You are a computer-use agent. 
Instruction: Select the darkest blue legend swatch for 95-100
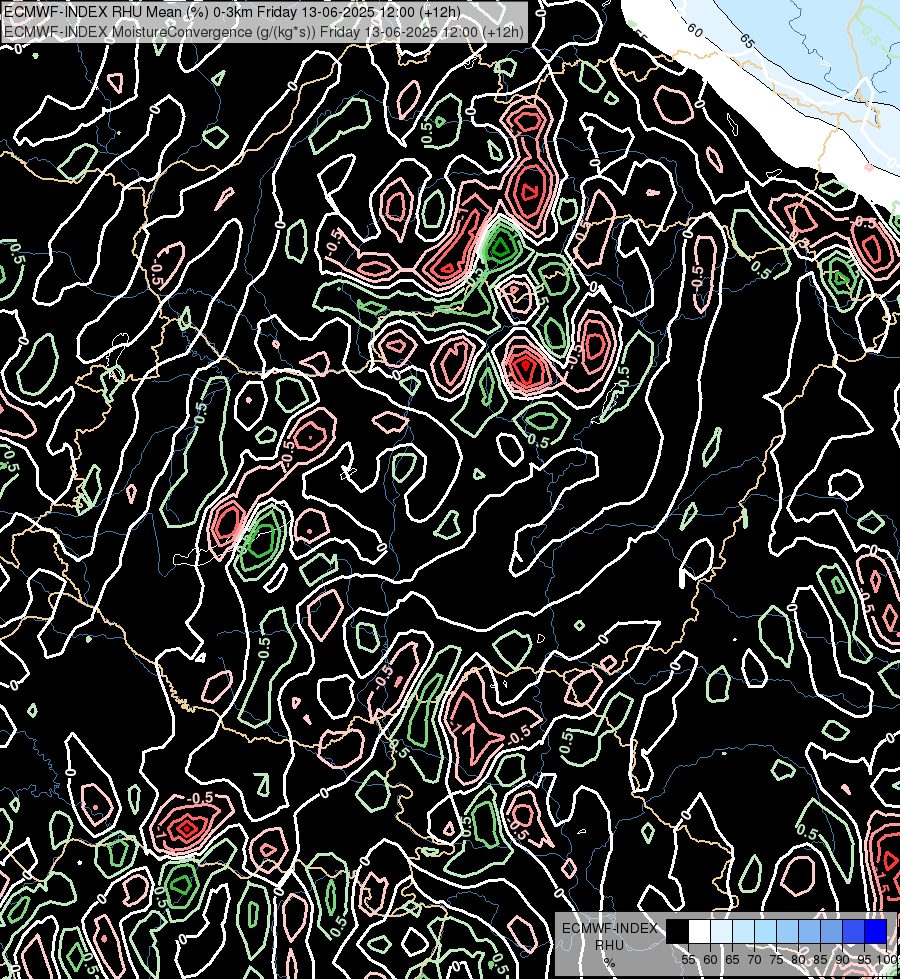[x=876, y=931]
